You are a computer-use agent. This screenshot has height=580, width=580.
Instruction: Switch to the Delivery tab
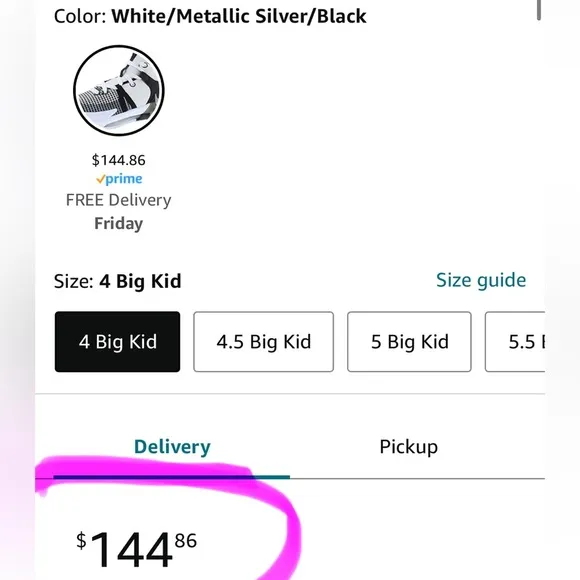click(x=172, y=447)
